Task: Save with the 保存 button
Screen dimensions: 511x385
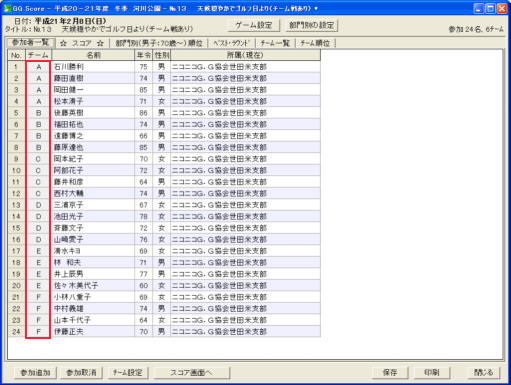Action: pos(390,372)
